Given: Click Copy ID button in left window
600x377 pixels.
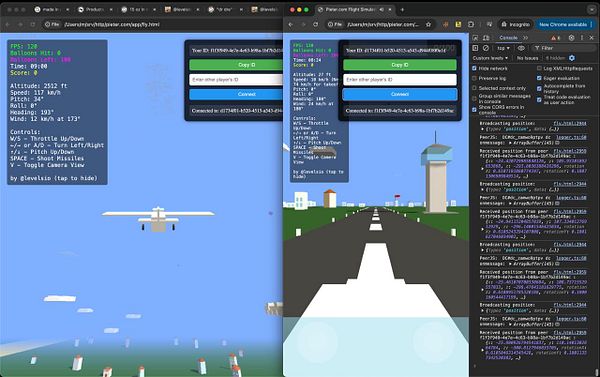Looking at the screenshot, I should (236, 65).
